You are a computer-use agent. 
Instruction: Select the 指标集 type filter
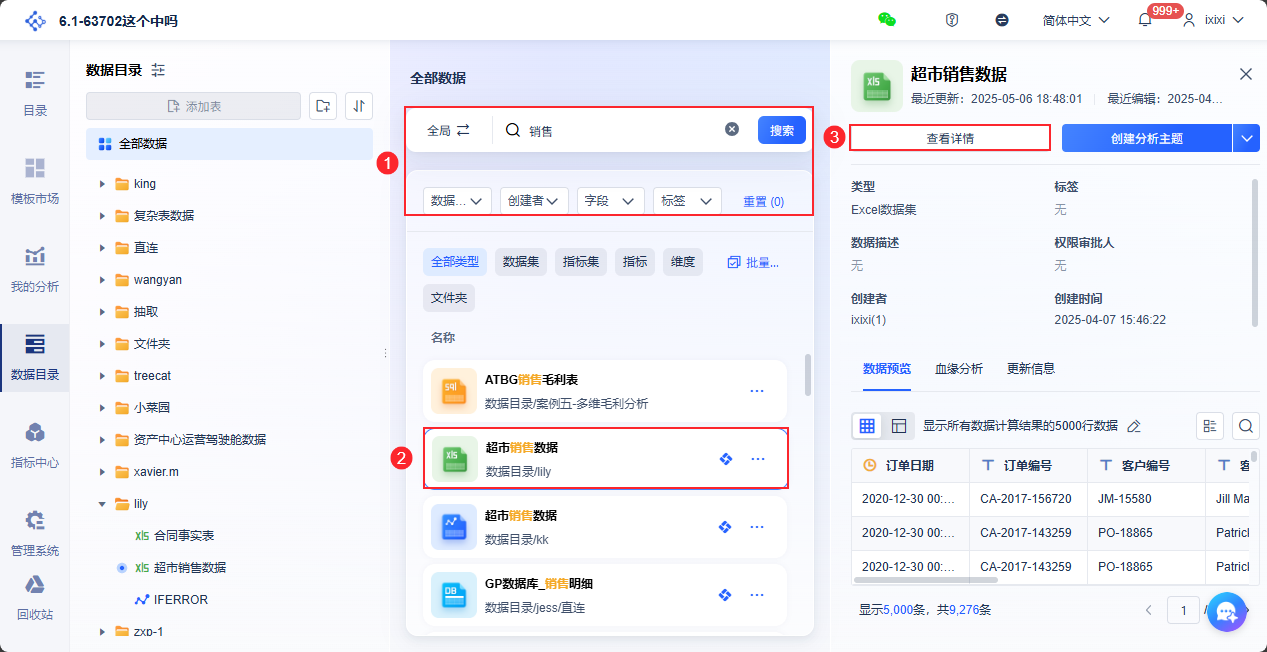coord(581,262)
